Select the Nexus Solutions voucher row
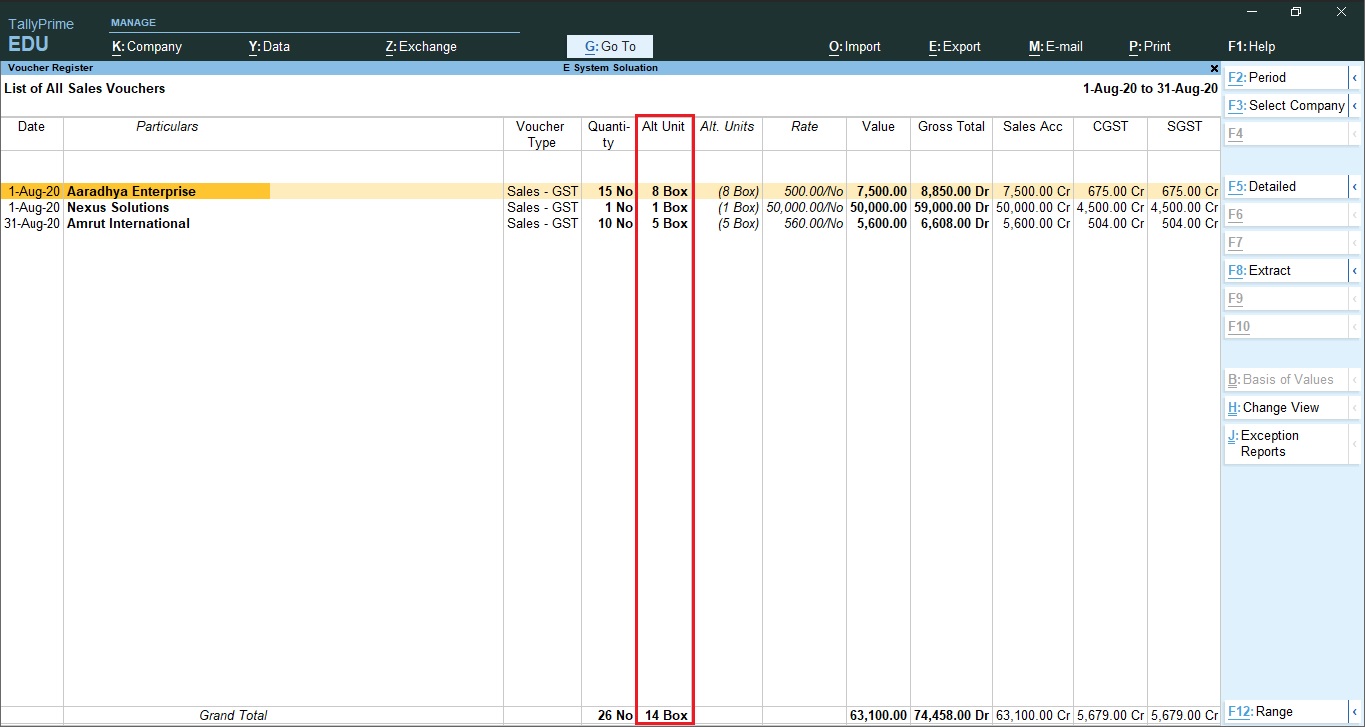The height and width of the screenshot is (727, 1365). click(x=609, y=207)
